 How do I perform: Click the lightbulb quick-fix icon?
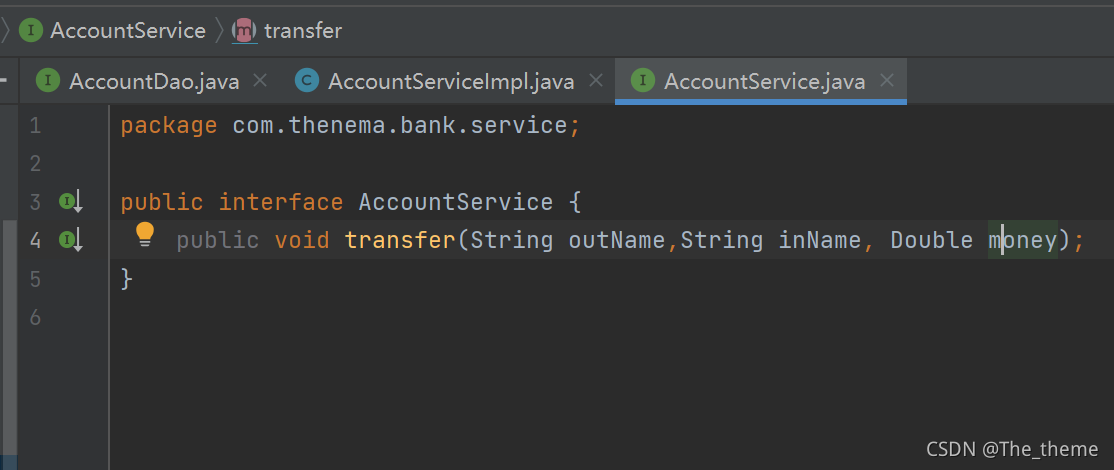point(145,235)
